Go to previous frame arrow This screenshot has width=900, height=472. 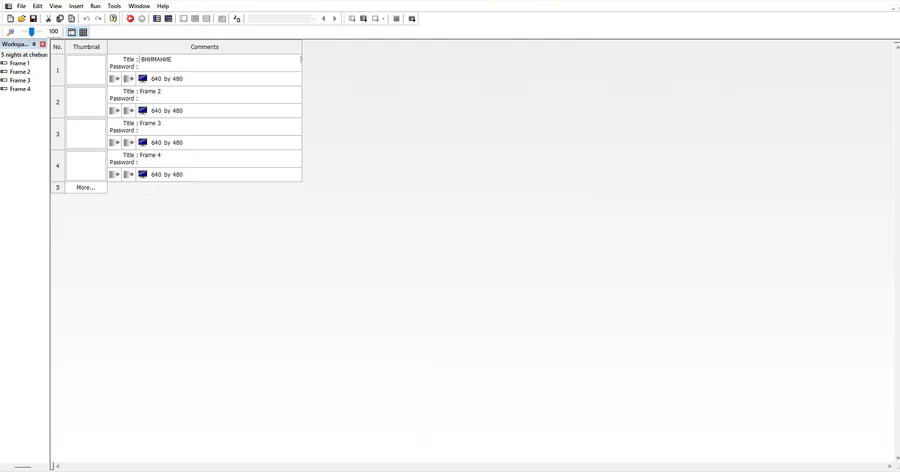(x=324, y=19)
